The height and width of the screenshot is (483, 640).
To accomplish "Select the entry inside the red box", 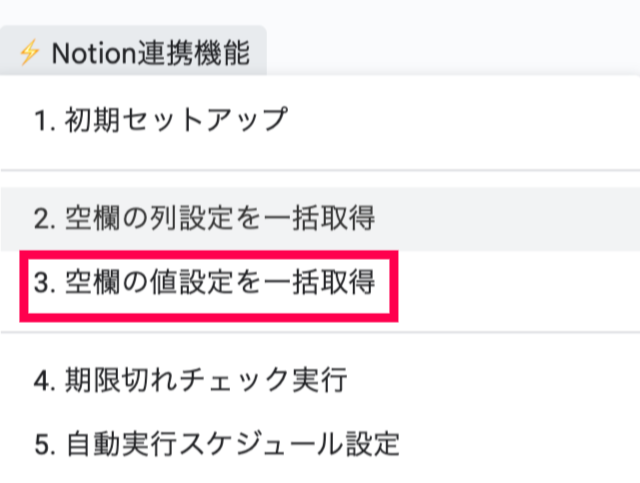I will point(204,283).
